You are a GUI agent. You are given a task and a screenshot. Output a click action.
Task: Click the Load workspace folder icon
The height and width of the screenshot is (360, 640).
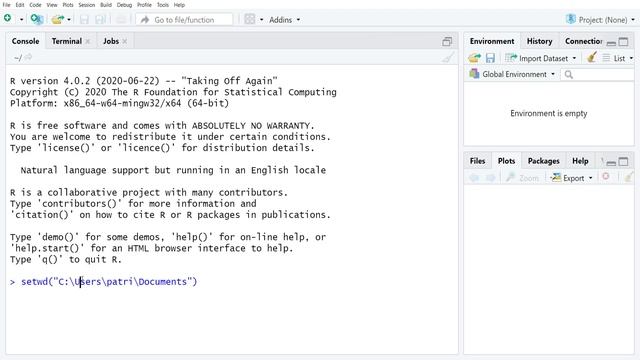(x=474, y=58)
